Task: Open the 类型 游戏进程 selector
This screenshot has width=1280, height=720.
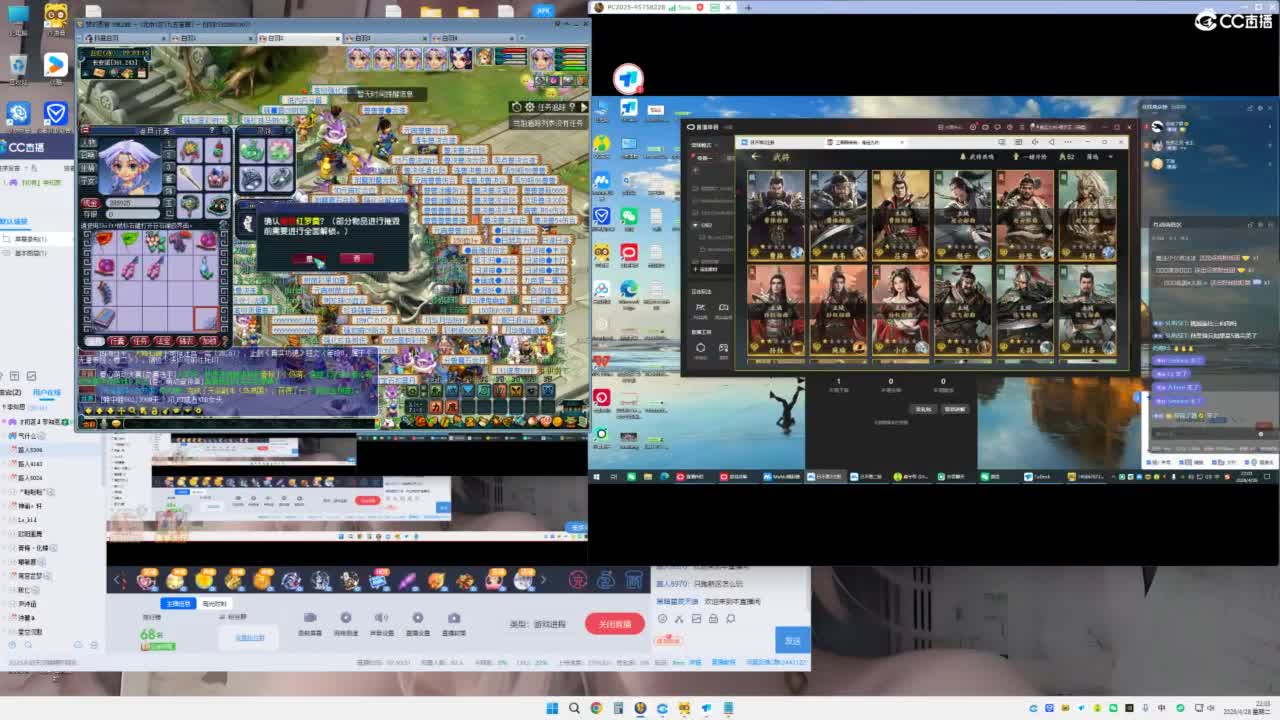Action: (x=537, y=624)
